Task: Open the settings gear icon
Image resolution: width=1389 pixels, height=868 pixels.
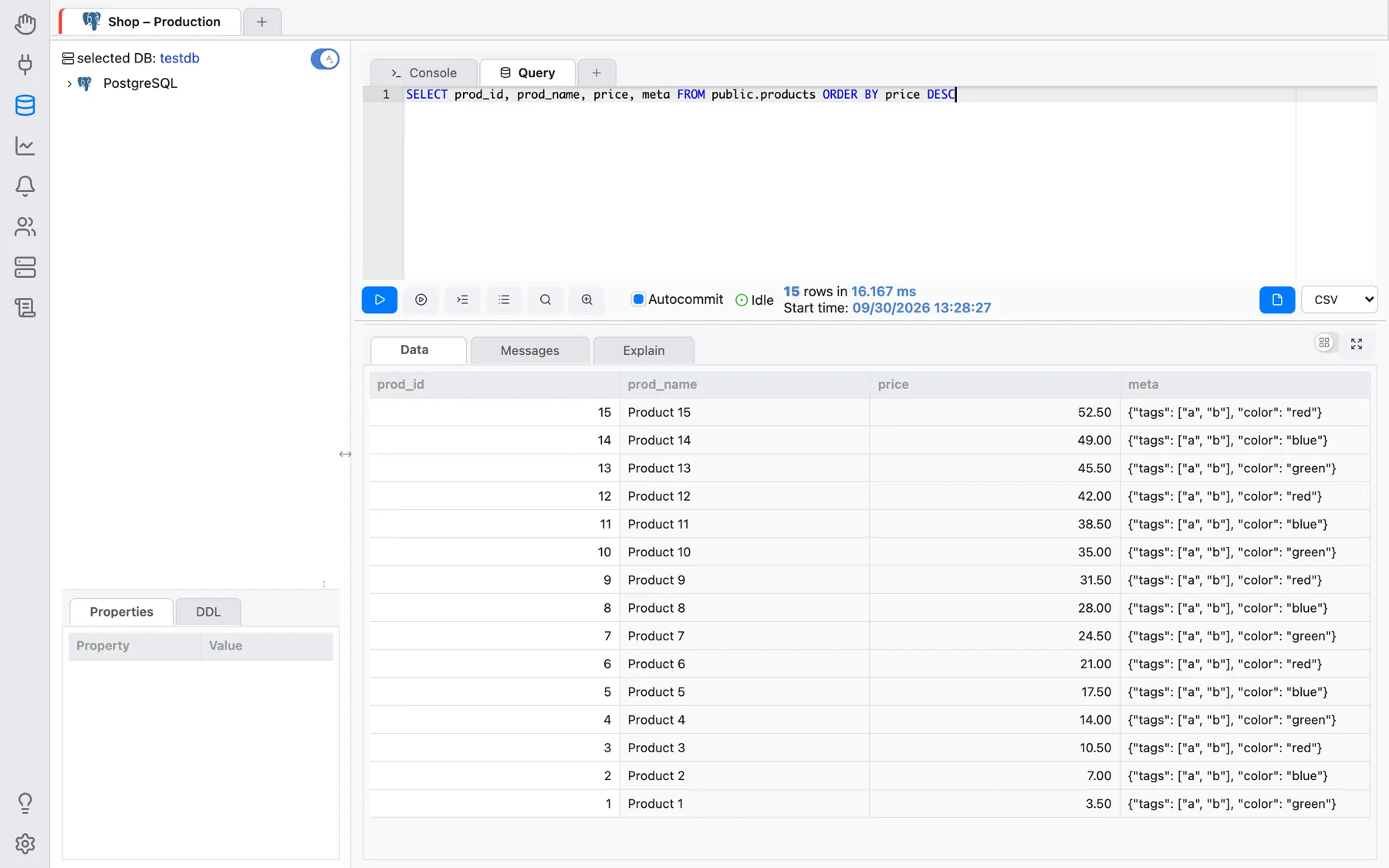Action: coord(25,843)
